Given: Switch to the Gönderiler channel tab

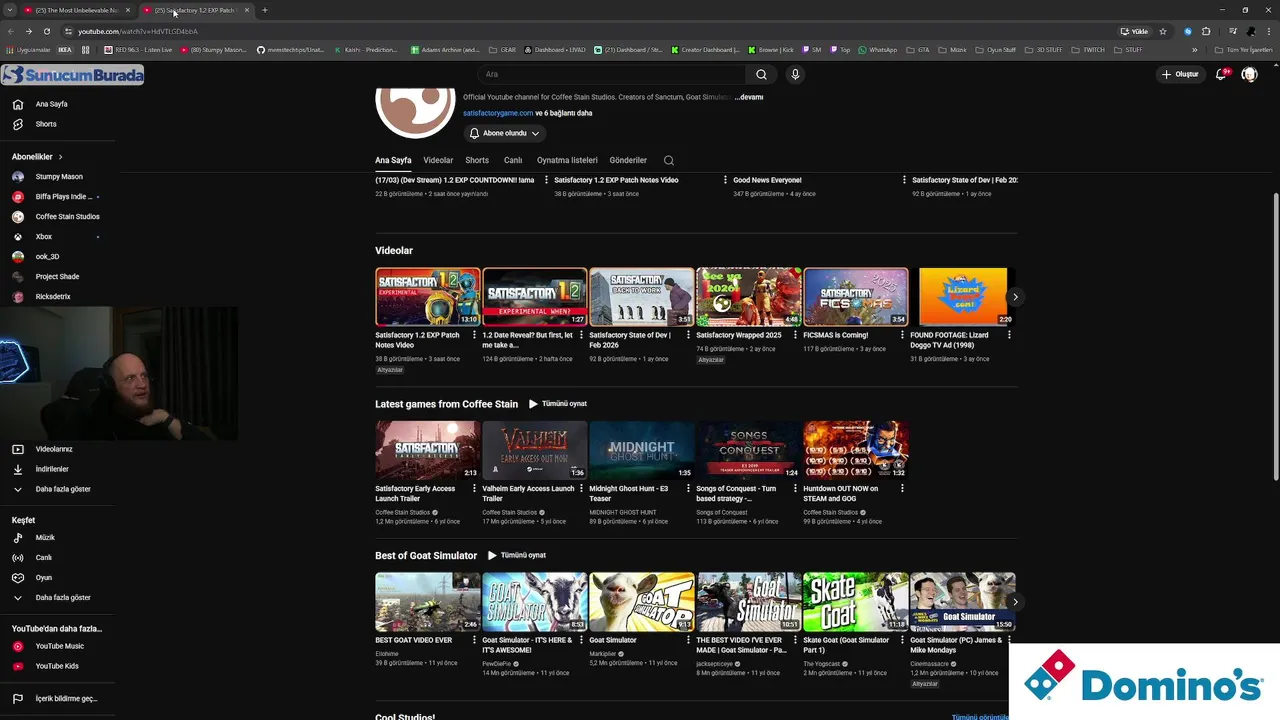Looking at the screenshot, I should point(628,160).
